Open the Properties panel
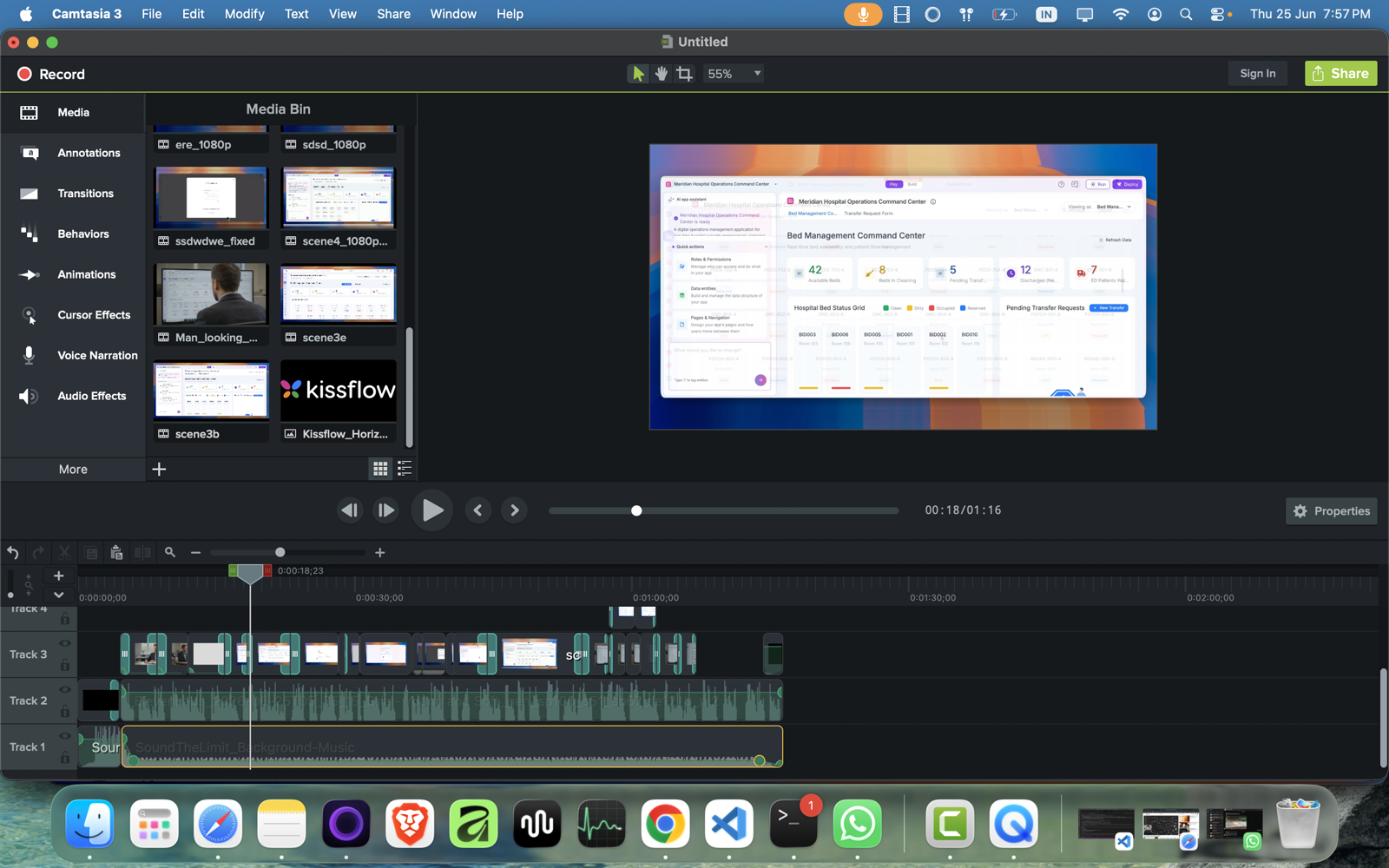 (1331, 511)
